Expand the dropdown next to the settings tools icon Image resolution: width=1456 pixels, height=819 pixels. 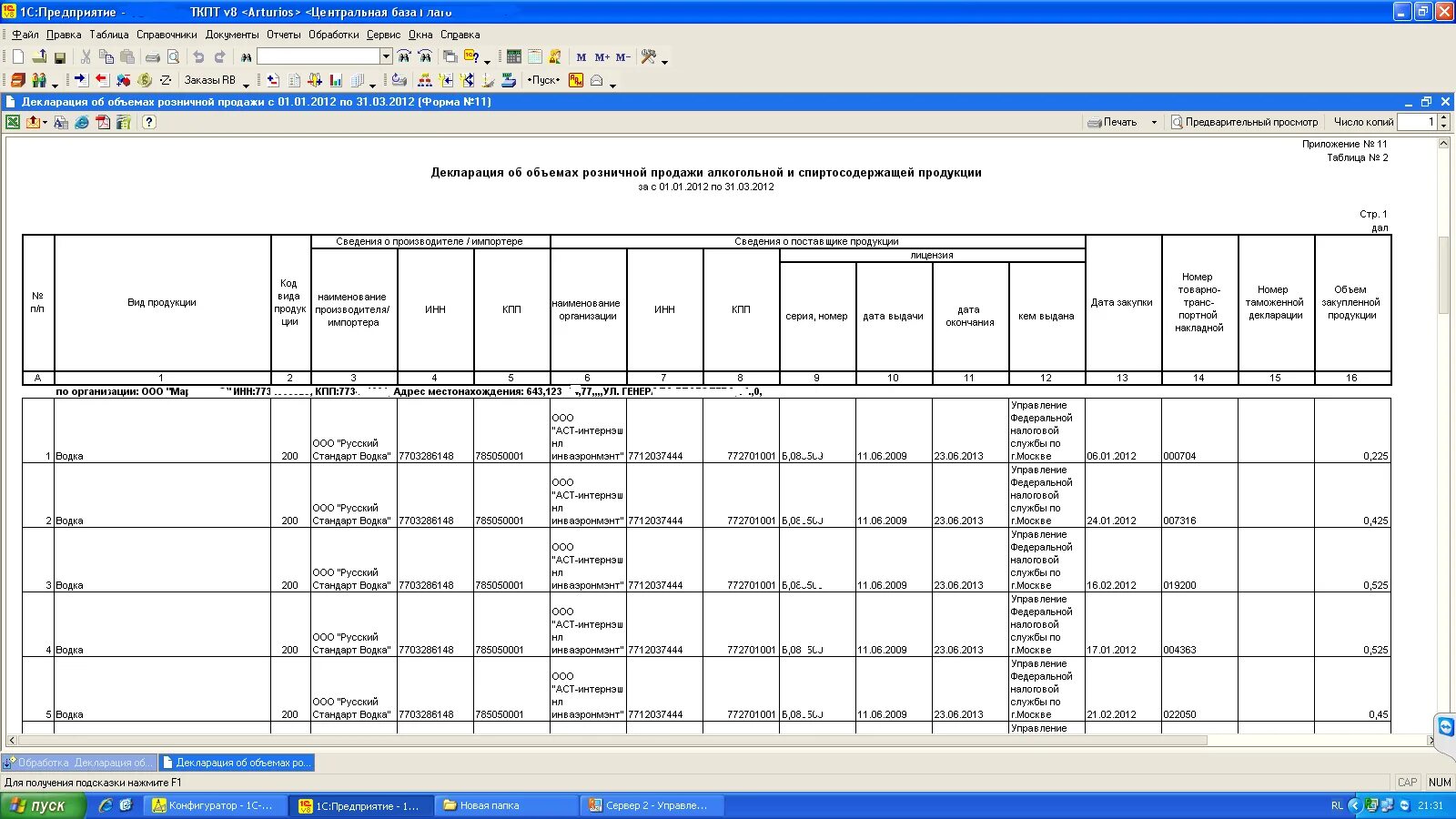665,61
